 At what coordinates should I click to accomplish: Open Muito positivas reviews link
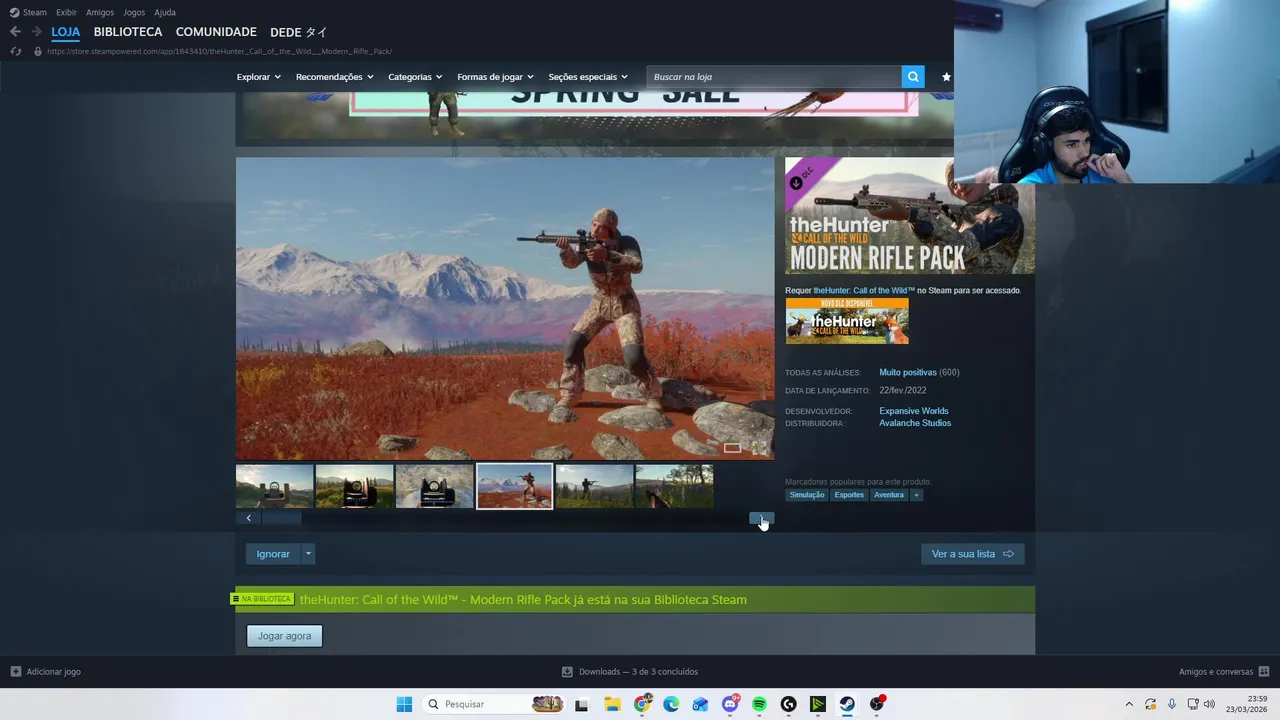pos(908,372)
